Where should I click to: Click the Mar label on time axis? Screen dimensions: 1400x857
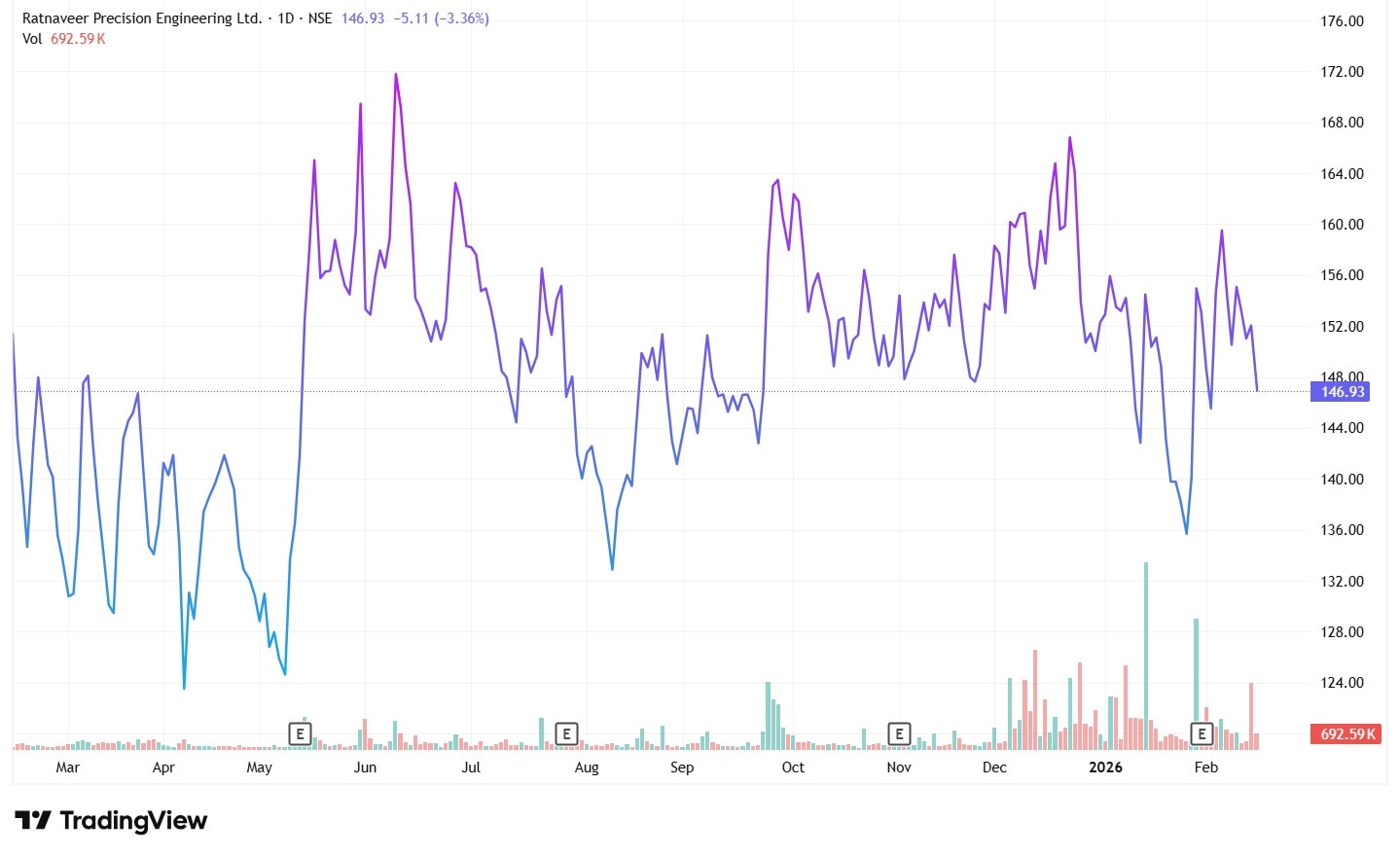tap(67, 768)
